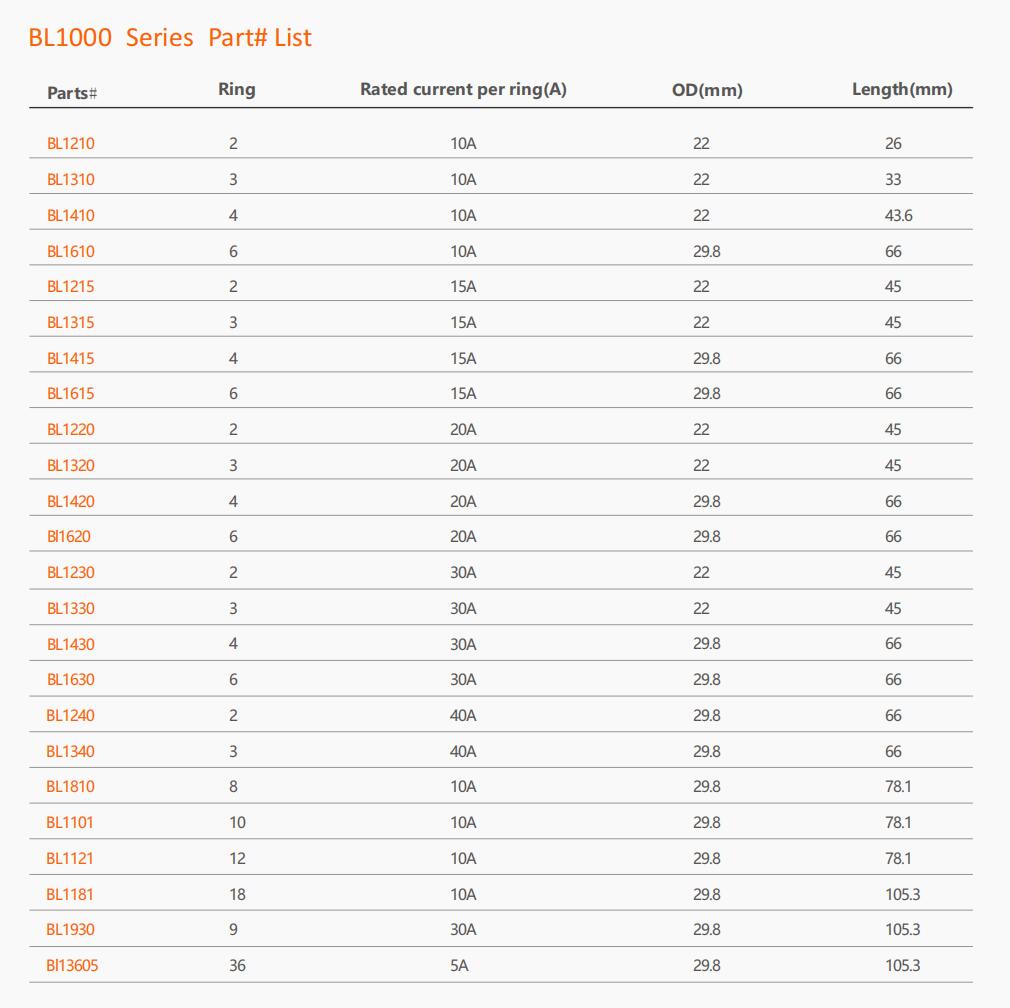Screen dimensions: 1010x1008
Task: Click the BL1210 part number
Action: tap(71, 143)
